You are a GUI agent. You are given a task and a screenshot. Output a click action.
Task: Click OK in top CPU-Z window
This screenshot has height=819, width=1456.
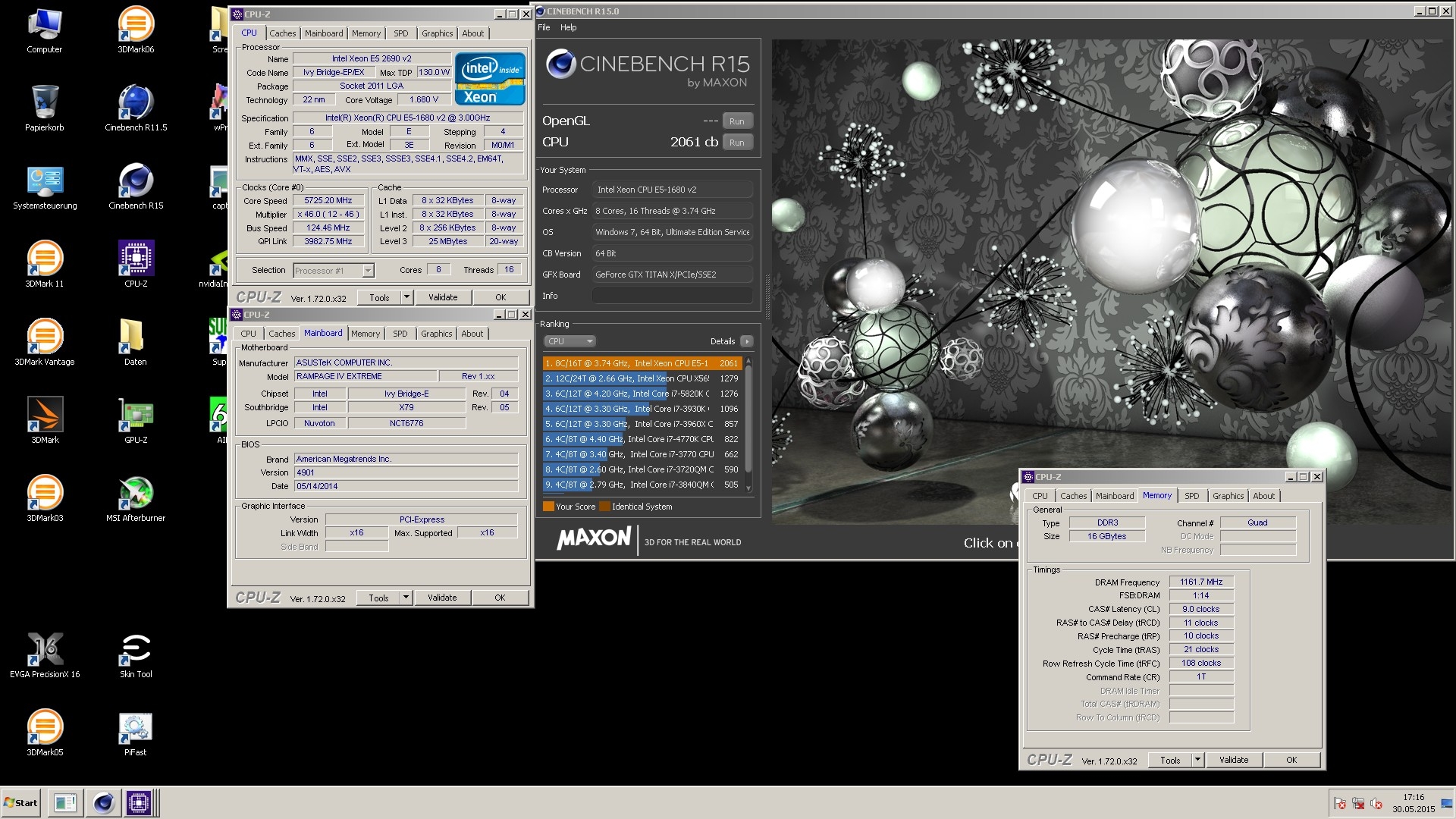[500, 297]
